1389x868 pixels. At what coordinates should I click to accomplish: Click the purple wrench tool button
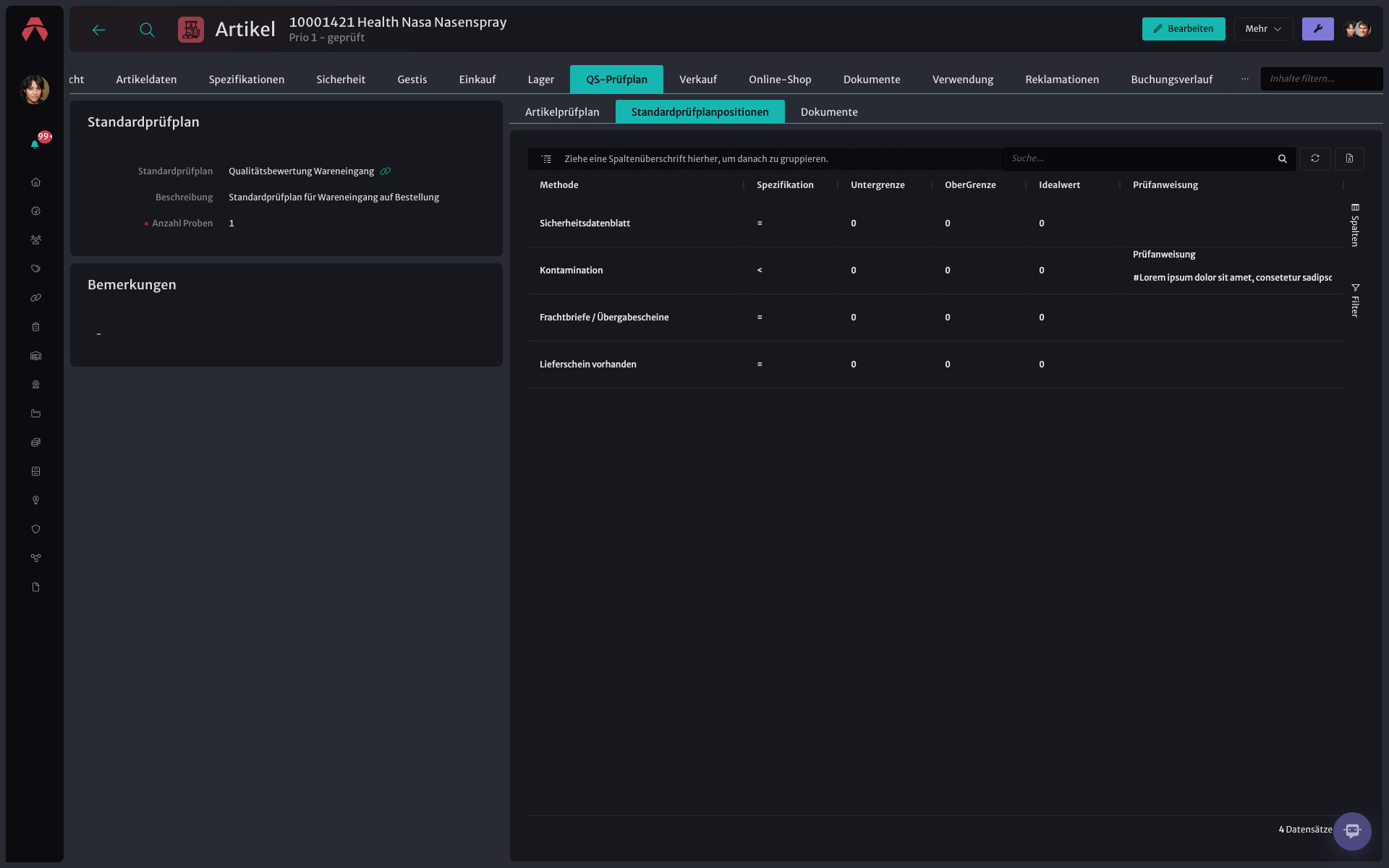click(x=1317, y=29)
